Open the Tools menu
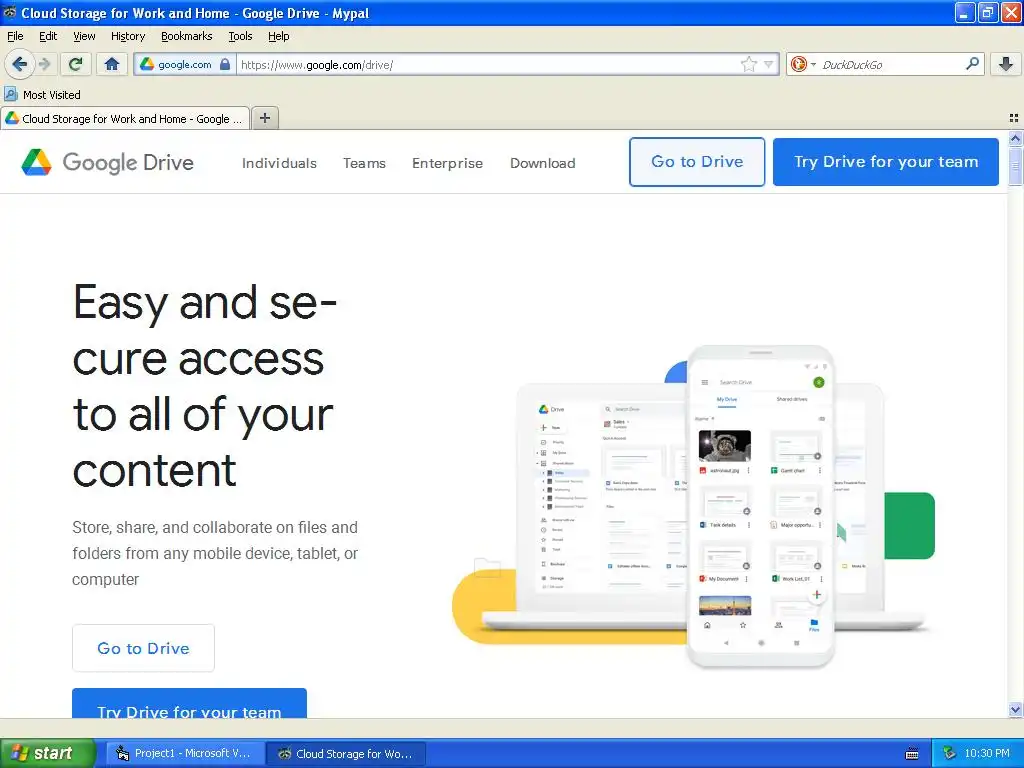Image resolution: width=1024 pixels, height=768 pixels. click(x=240, y=36)
